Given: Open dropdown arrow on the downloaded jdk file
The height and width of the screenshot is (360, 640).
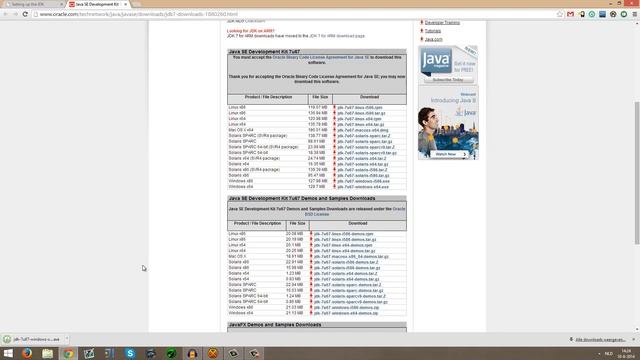Looking at the screenshot, I should tap(67, 339).
